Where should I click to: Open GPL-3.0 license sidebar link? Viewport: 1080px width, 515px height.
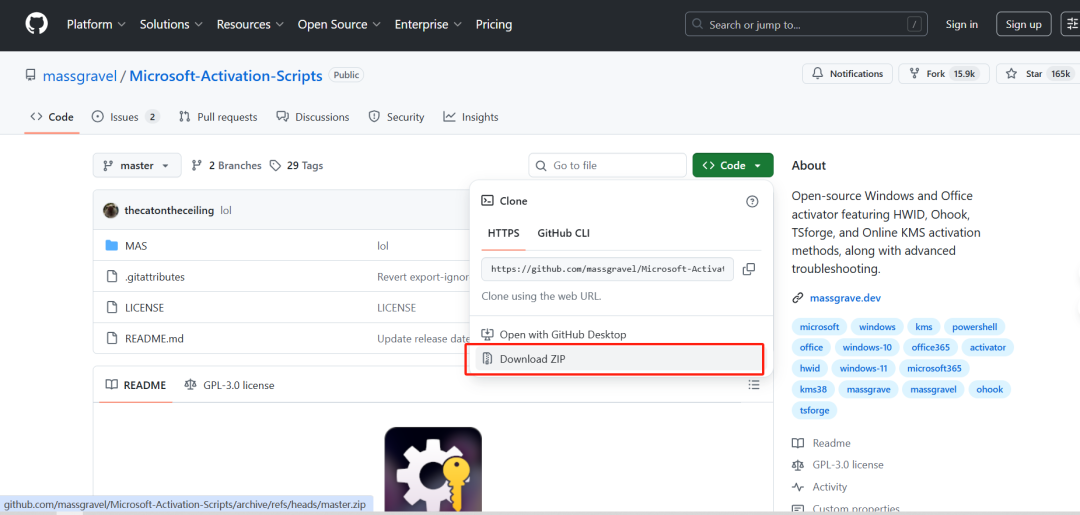[838, 465]
